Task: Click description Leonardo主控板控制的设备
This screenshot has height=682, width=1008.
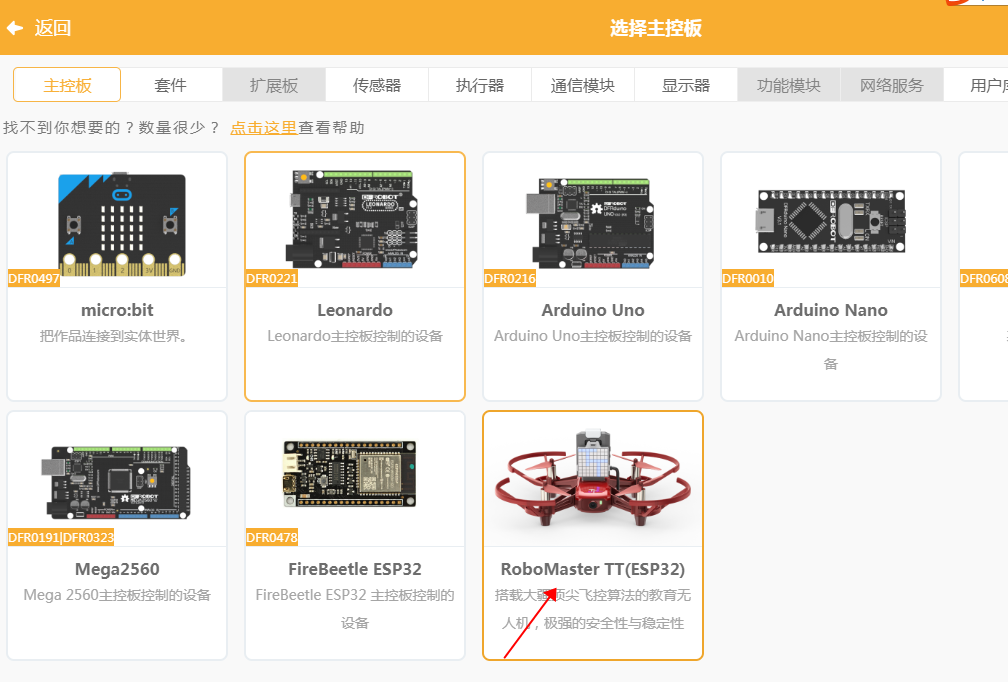Action: tap(355, 336)
